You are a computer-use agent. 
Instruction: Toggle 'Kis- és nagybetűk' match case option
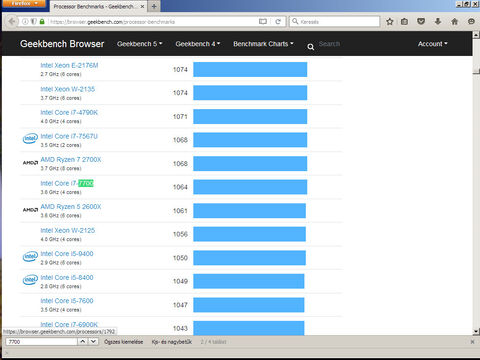click(172, 342)
